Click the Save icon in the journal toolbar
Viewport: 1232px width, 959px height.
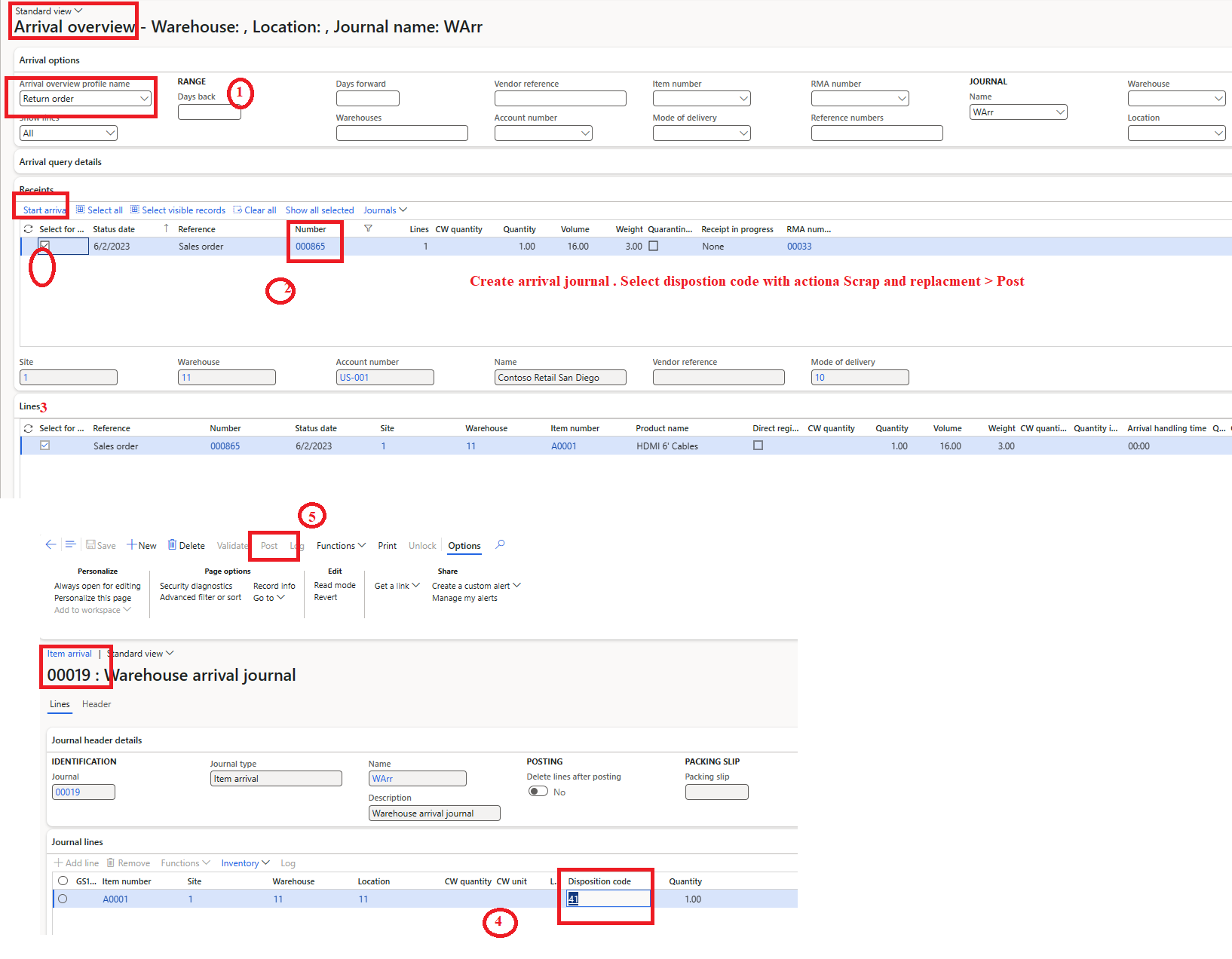click(101, 545)
